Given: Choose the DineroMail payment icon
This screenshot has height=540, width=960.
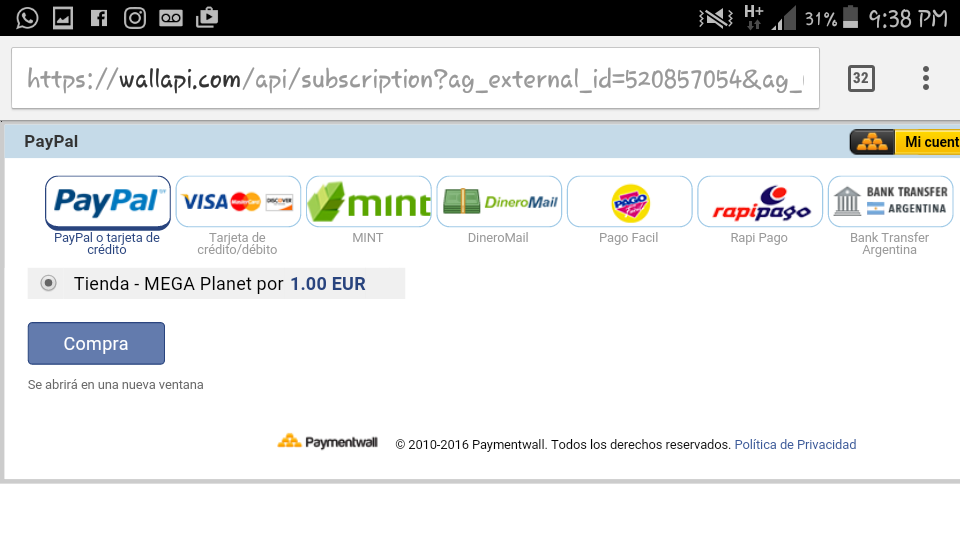Looking at the screenshot, I should [x=499, y=201].
